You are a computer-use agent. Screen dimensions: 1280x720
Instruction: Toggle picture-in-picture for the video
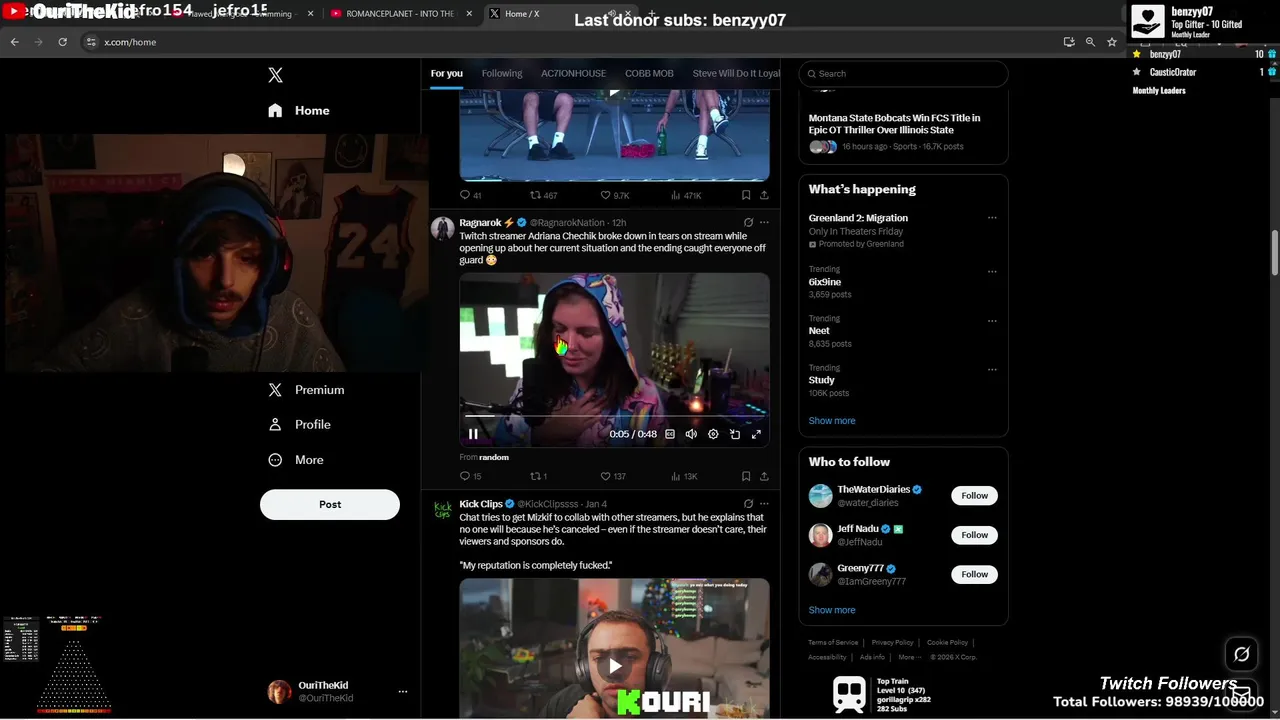[x=735, y=434]
